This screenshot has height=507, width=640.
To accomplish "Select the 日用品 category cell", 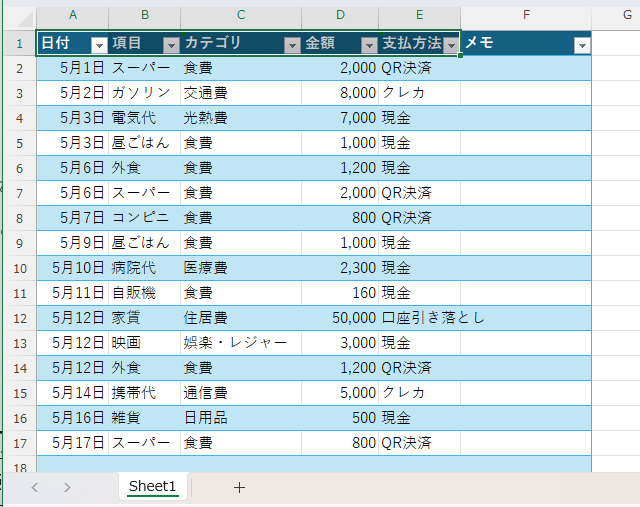I will tap(241, 418).
